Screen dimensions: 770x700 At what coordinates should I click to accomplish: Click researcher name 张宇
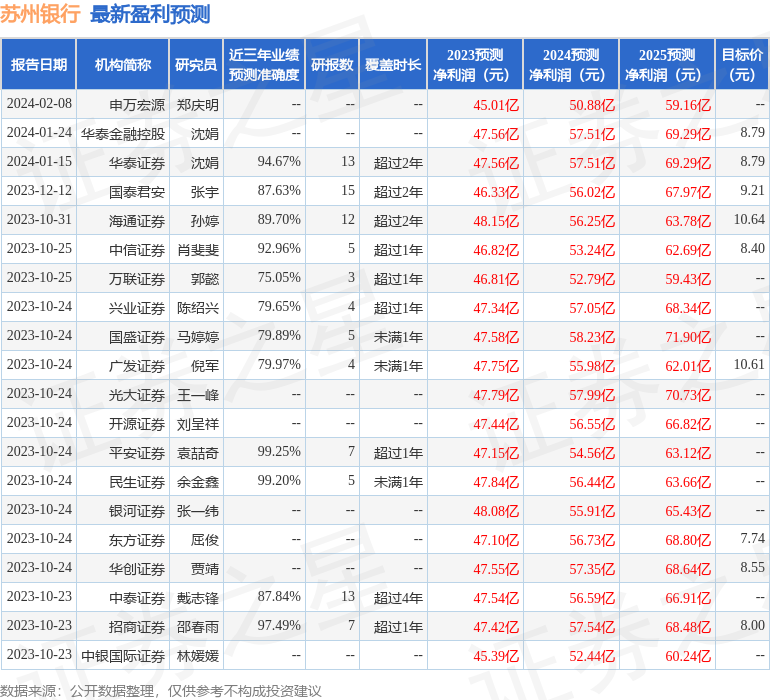click(205, 192)
